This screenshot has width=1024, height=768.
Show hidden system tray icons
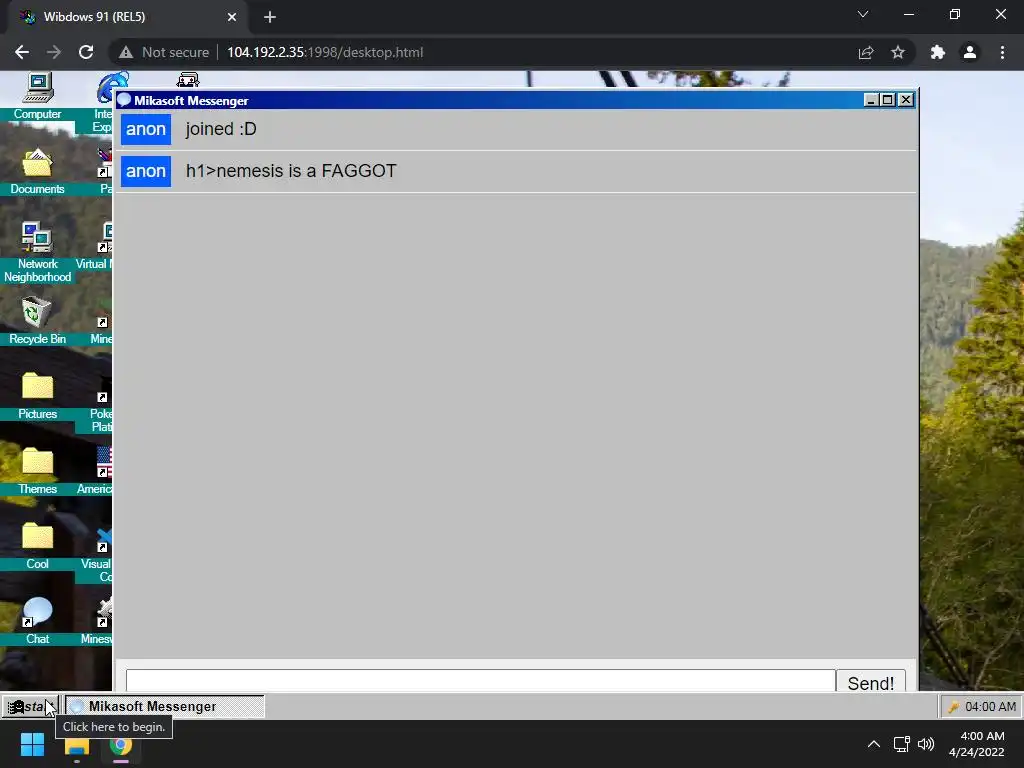click(873, 744)
